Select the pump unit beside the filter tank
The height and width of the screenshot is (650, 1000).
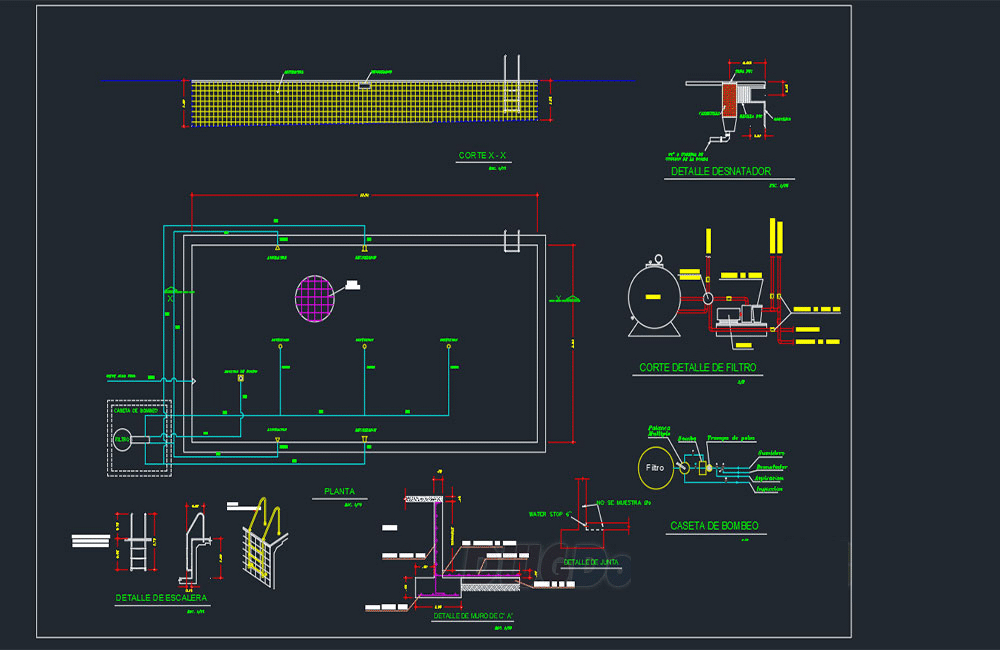pyautogui.click(x=740, y=320)
